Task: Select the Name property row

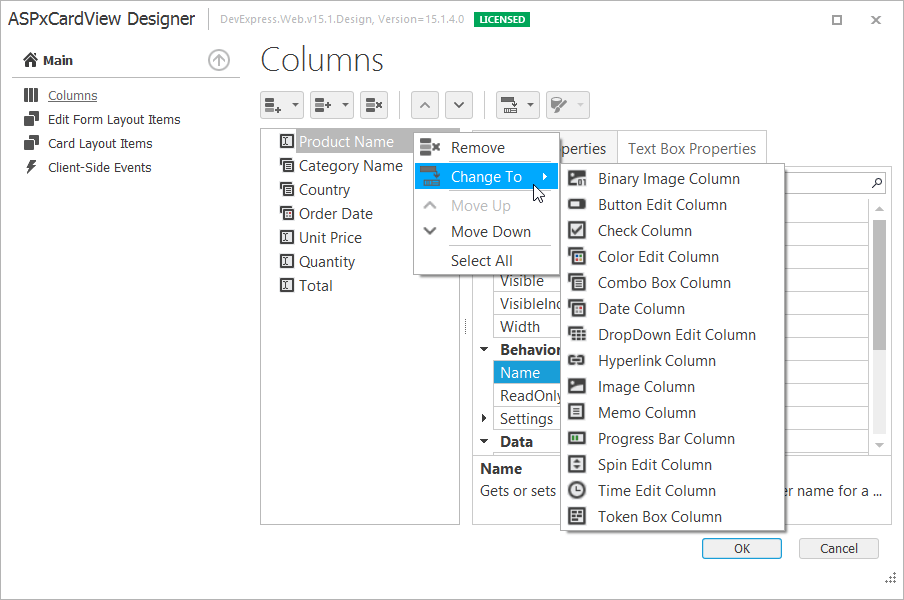Action: (x=526, y=372)
